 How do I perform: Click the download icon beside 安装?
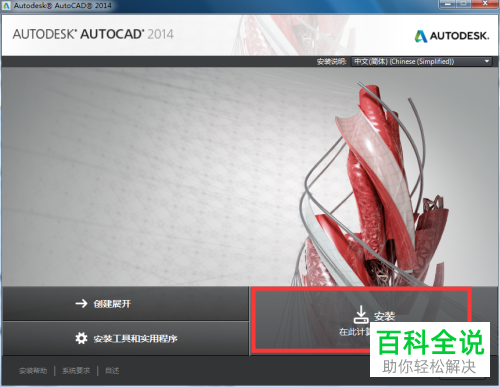pyautogui.click(x=361, y=315)
